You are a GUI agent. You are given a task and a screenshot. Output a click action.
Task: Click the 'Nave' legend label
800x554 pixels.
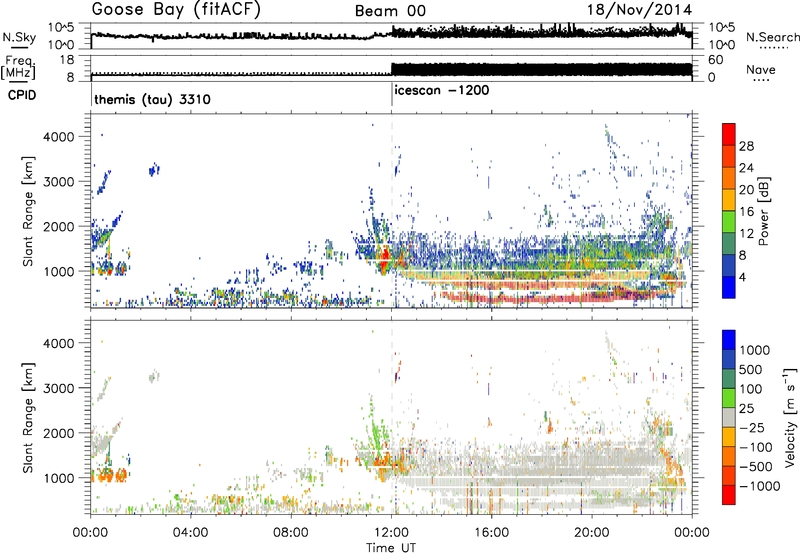[761, 70]
